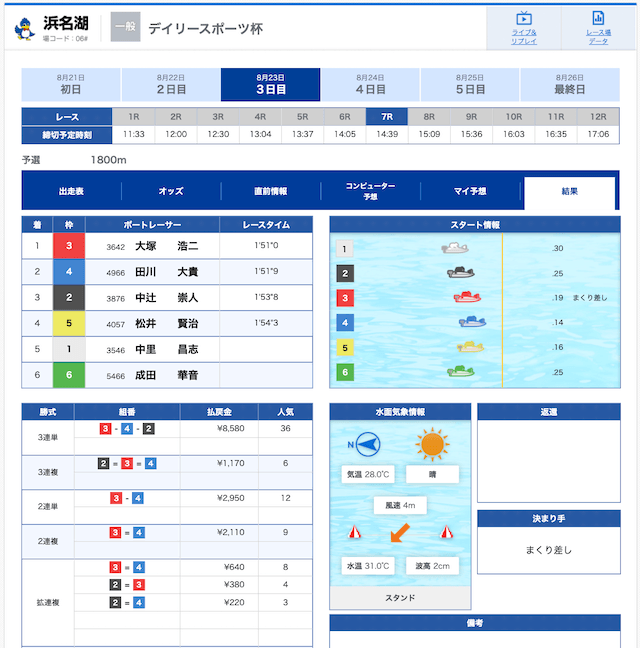Click the sunny weather sun icon

[432, 444]
